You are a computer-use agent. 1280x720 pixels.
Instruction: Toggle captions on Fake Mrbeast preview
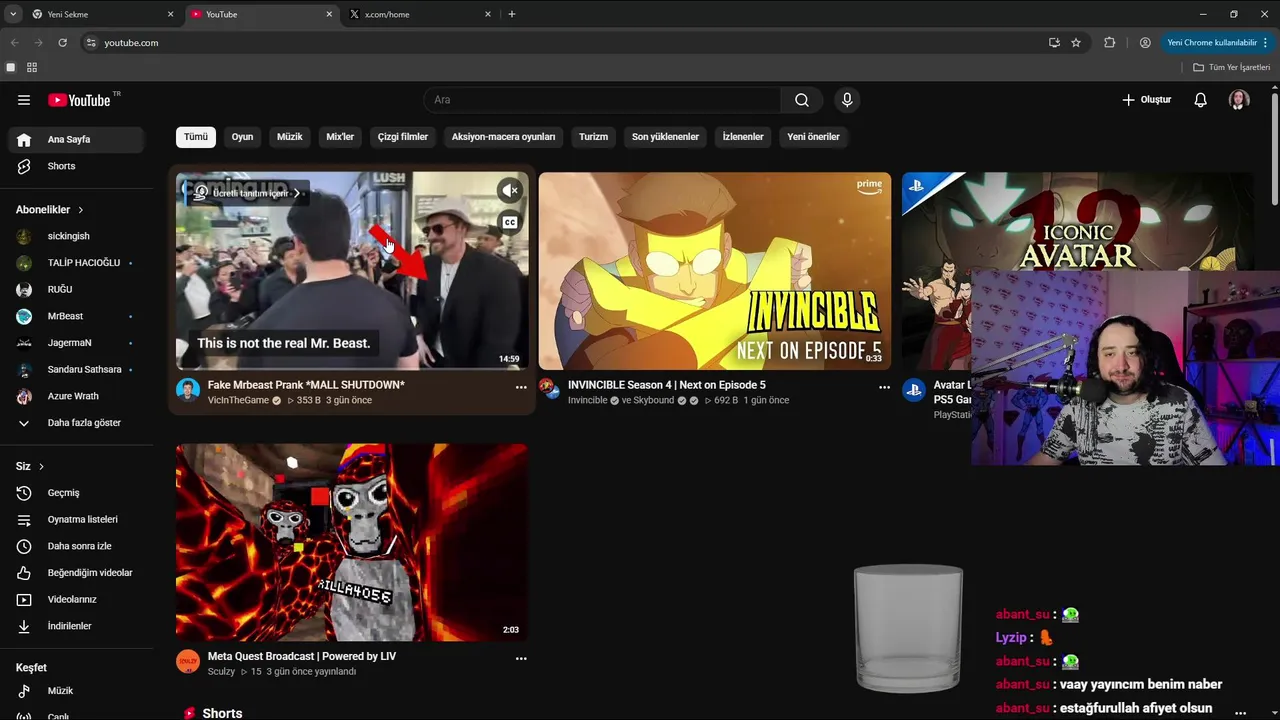tap(510, 222)
